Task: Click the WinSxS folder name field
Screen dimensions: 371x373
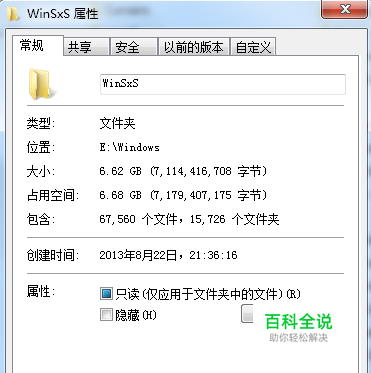Action: click(223, 84)
